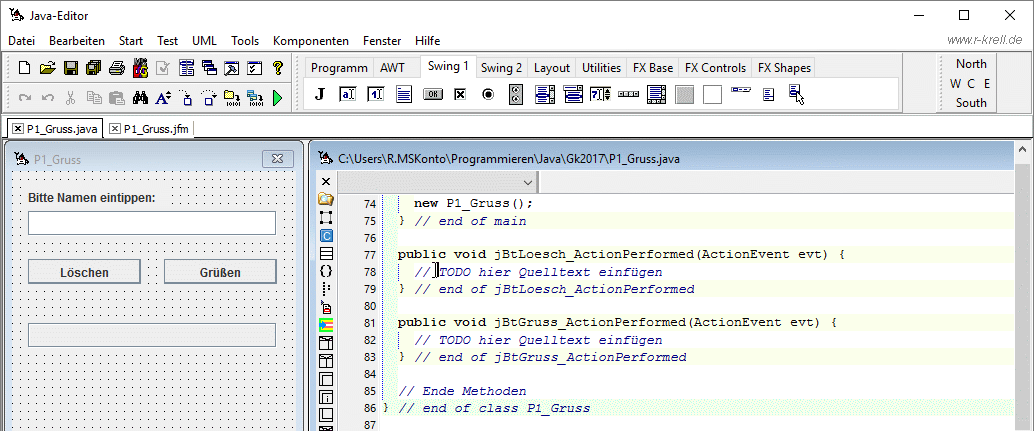Select the JLabel component icon
The width and height of the screenshot is (1034, 431).
[320, 95]
